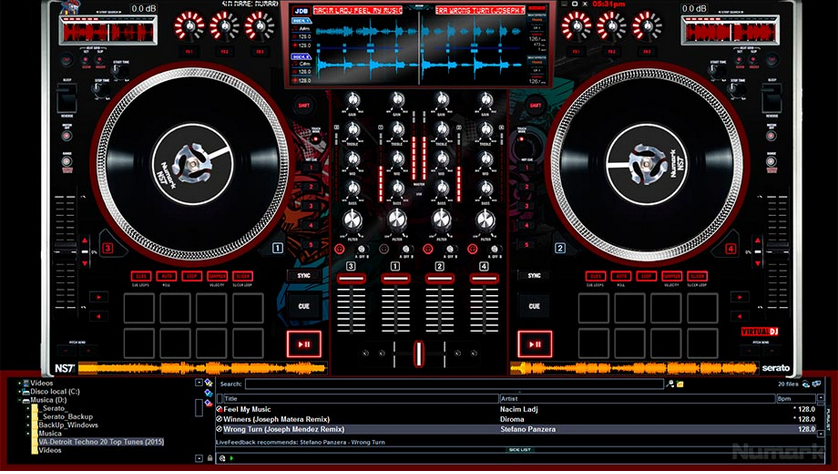The image size is (838, 474).
Task: Hit the left deck CUE button
Action: 304,306
